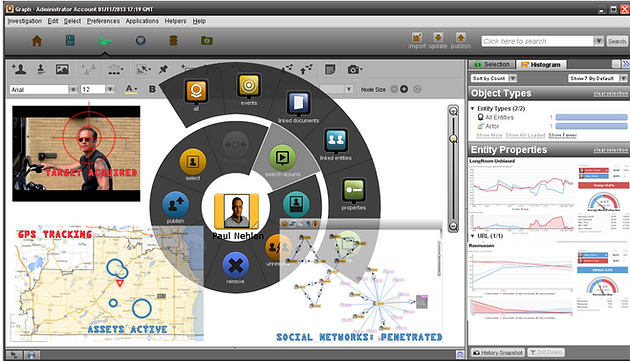Click the import icon

coord(417,37)
